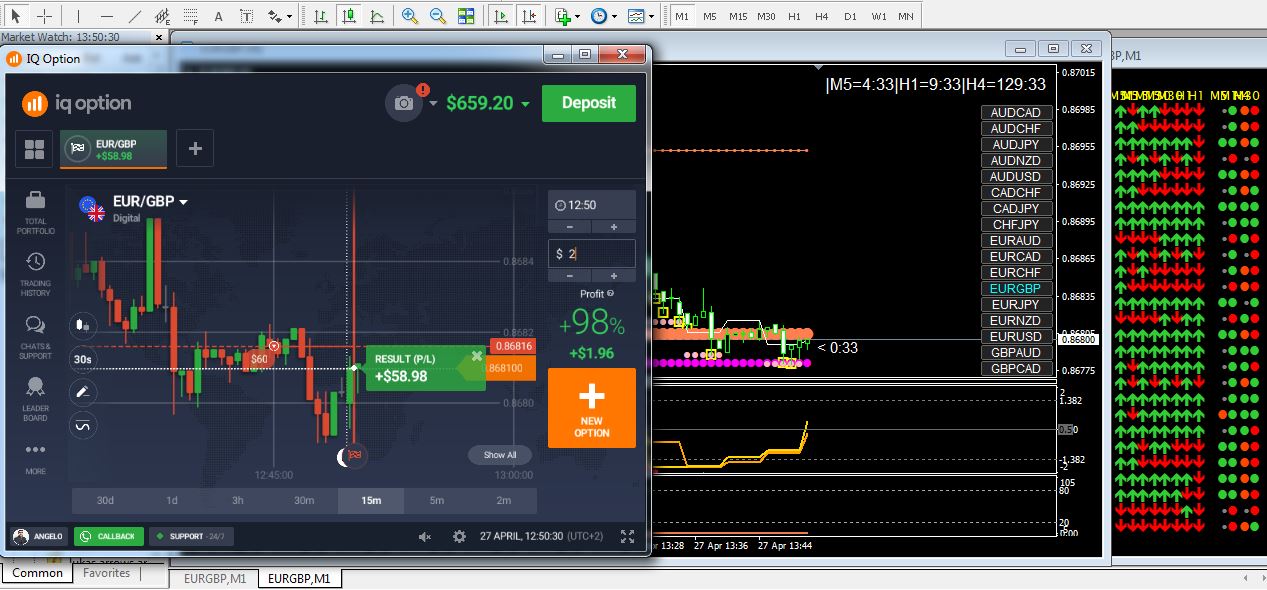Viewport: 1267px width, 590px height.
Task: Select H4 timeframe in toolbar
Action: (822, 16)
